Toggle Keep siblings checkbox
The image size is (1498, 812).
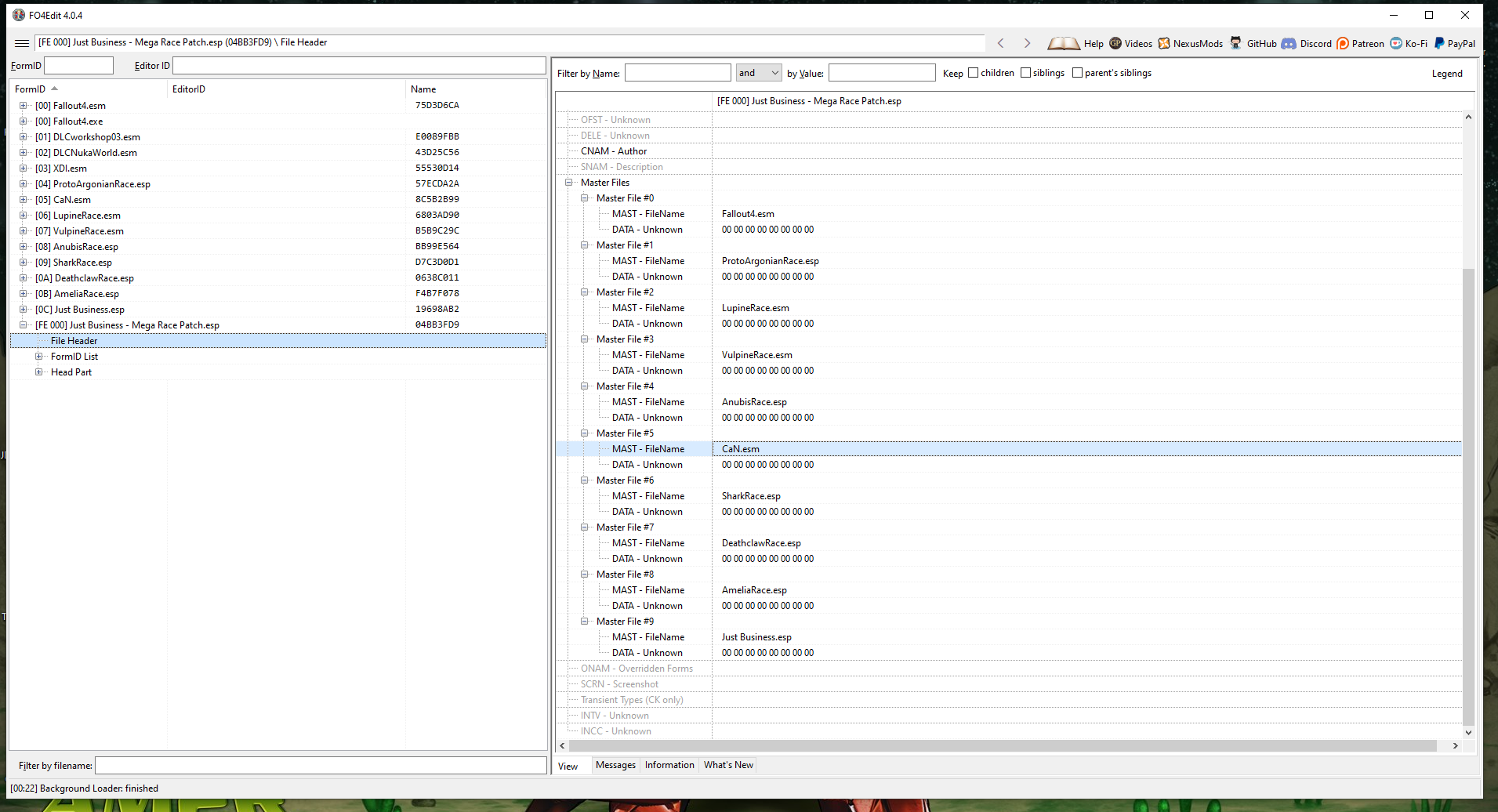tap(1025, 73)
